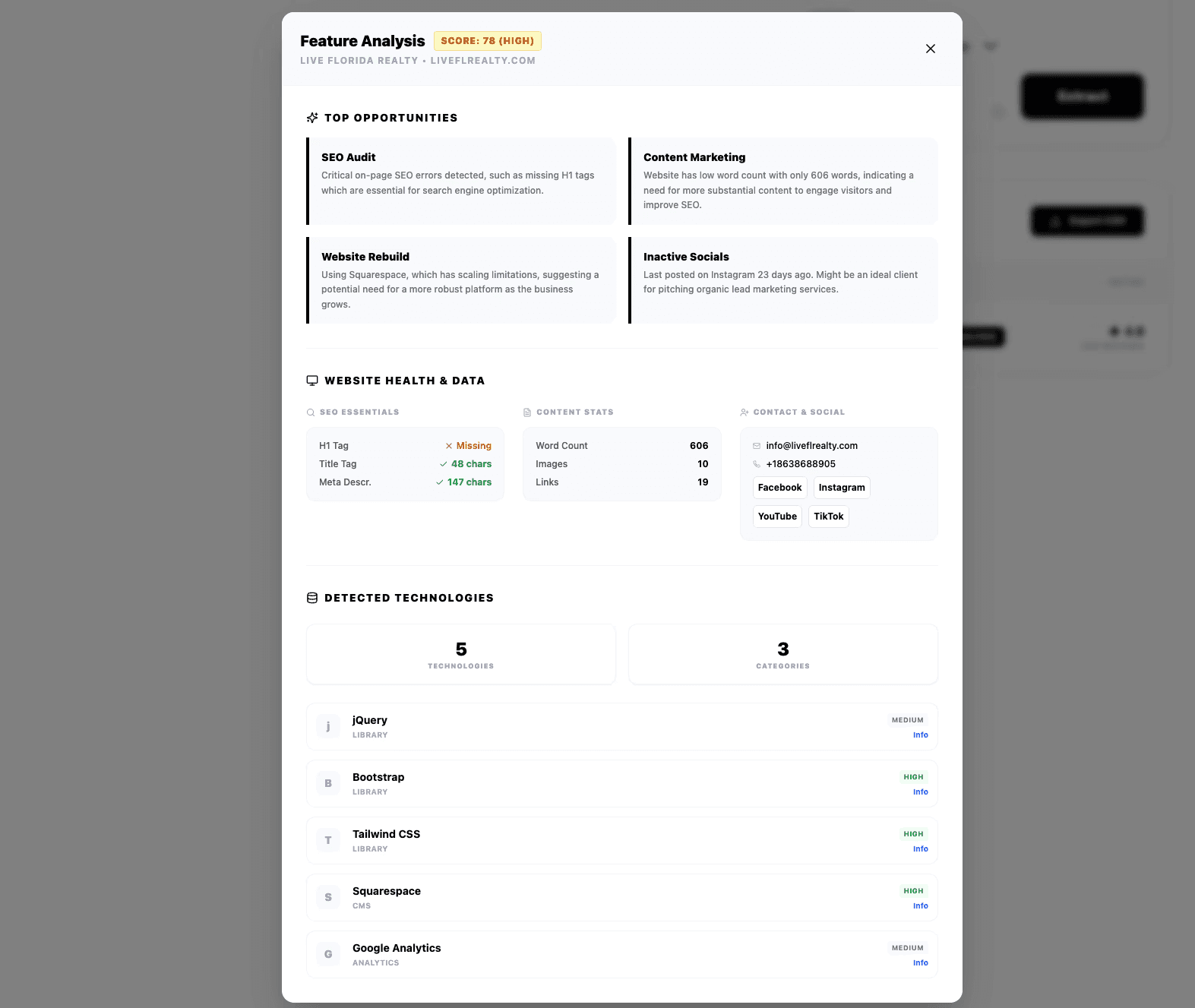
Task: Click the jQuery technology name
Action: pos(370,720)
